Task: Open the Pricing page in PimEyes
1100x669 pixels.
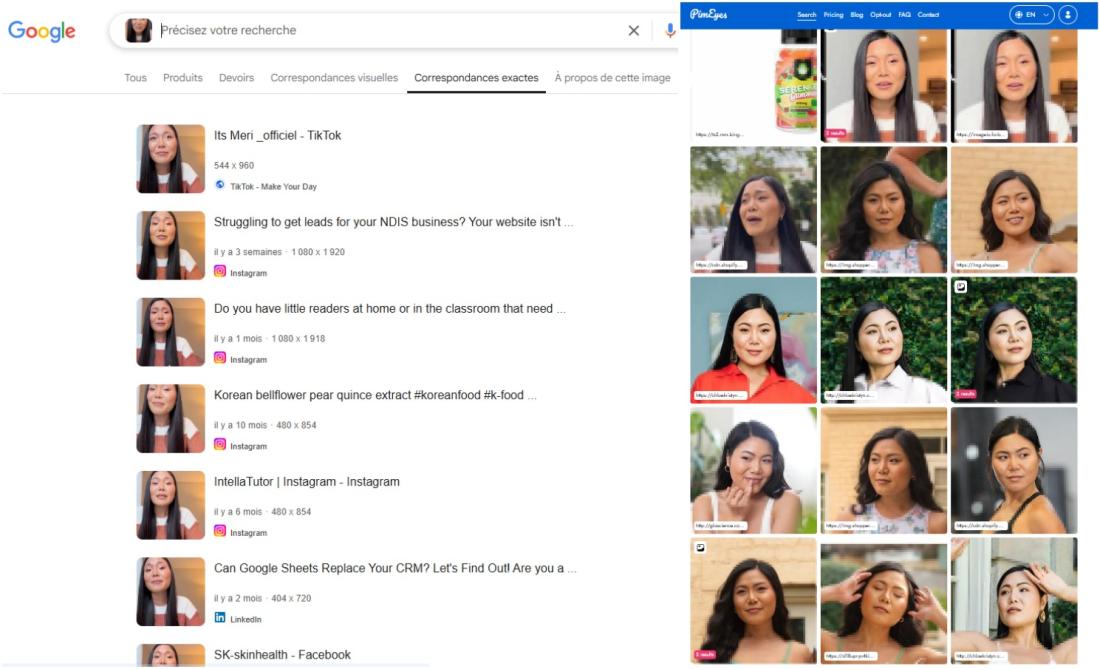Action: 833,15
